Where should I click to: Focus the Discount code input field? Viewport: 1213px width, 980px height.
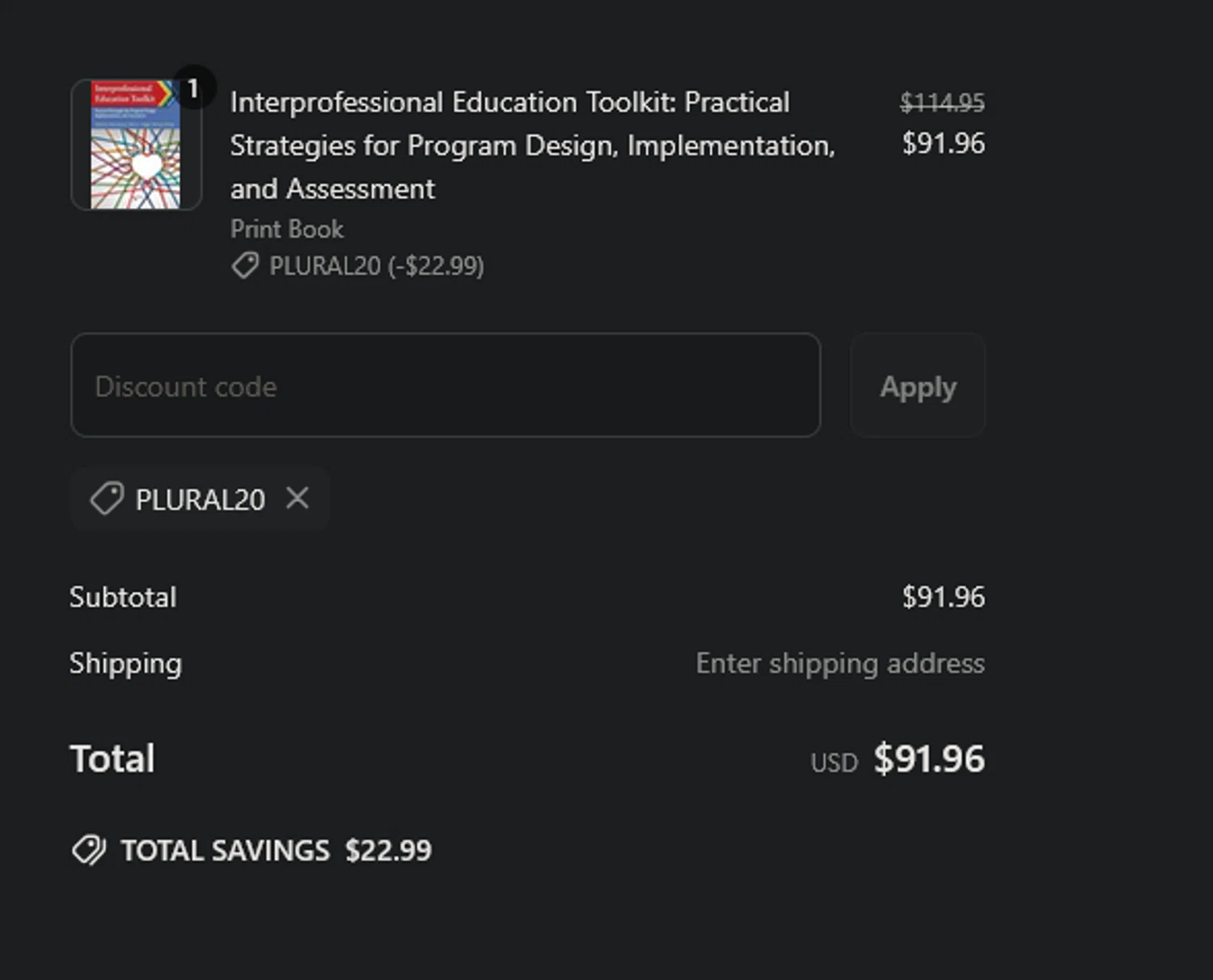click(x=446, y=386)
